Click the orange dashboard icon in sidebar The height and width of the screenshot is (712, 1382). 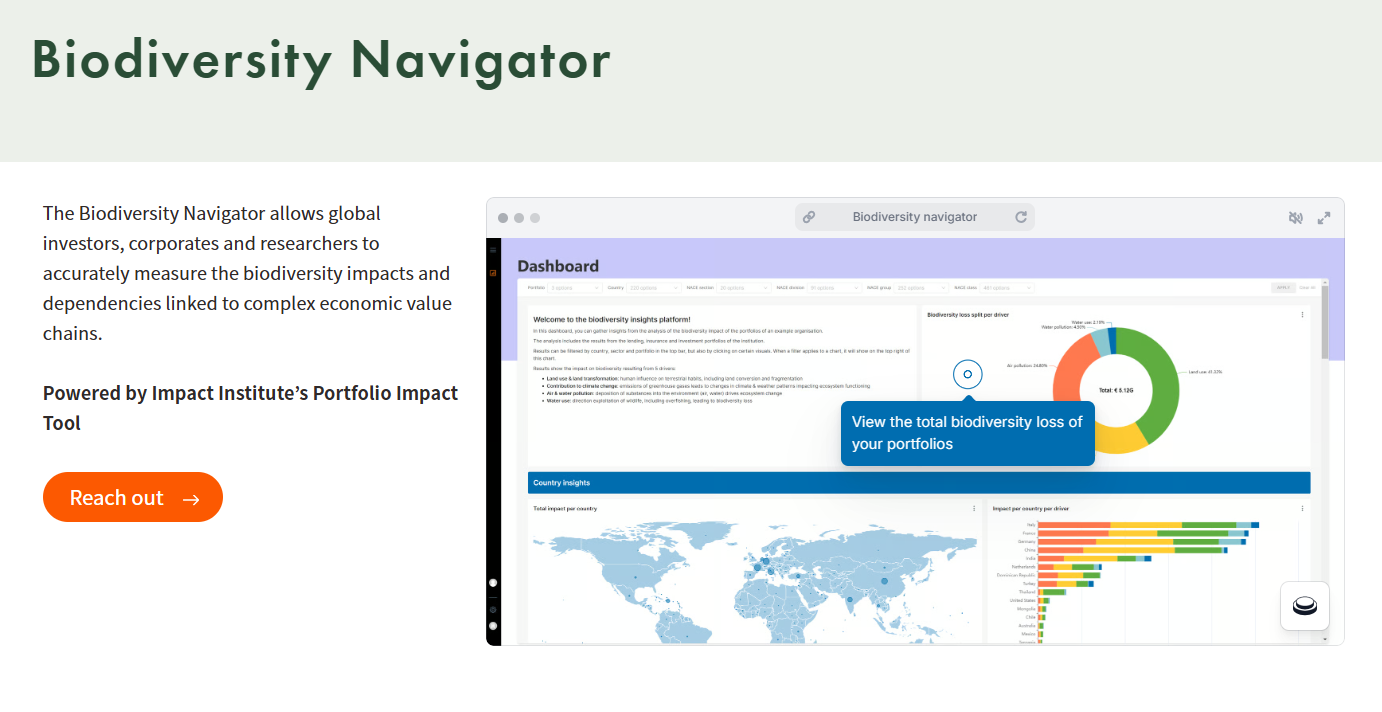tap(493, 273)
